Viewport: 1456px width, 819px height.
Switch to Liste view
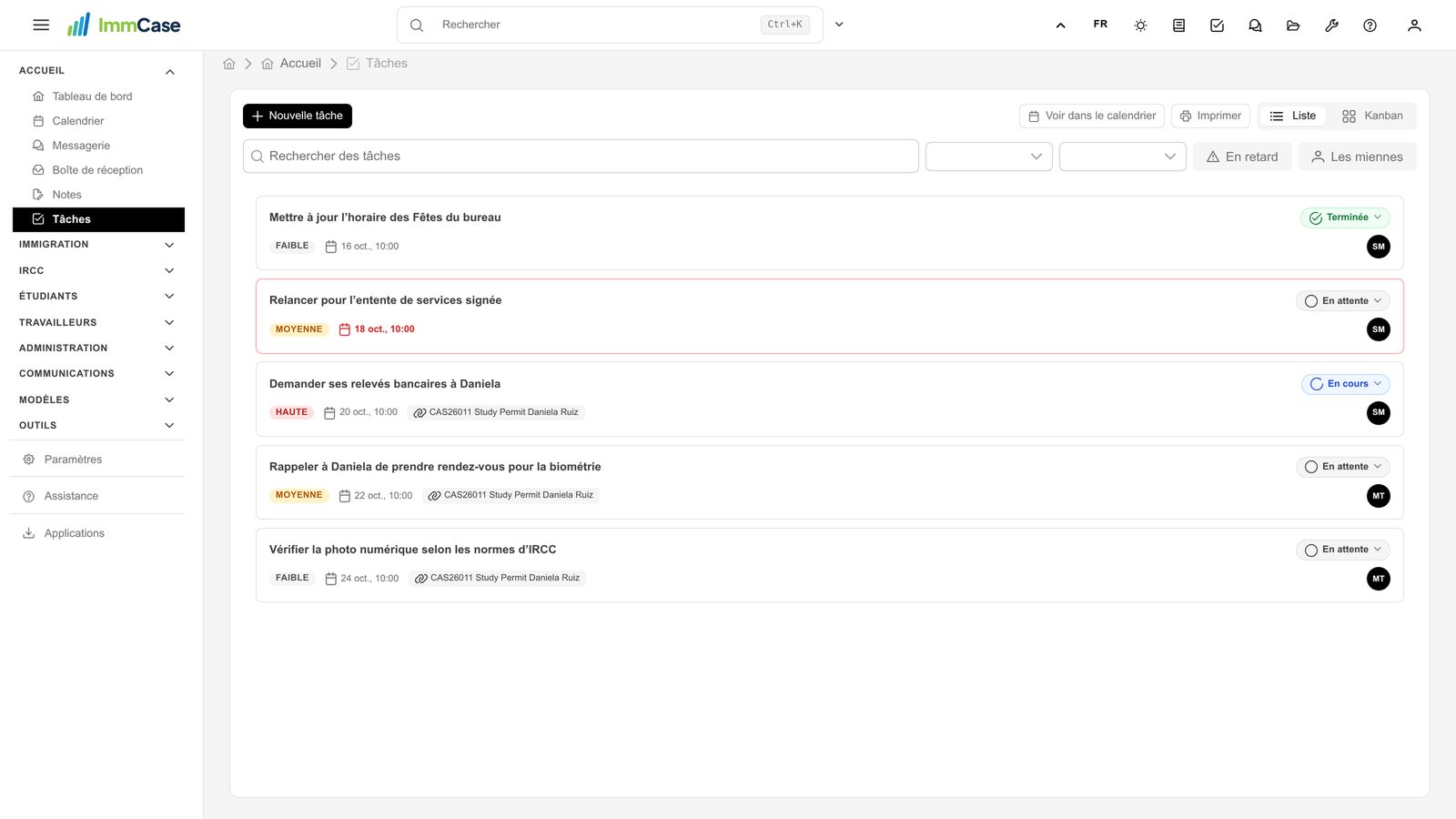[1293, 116]
